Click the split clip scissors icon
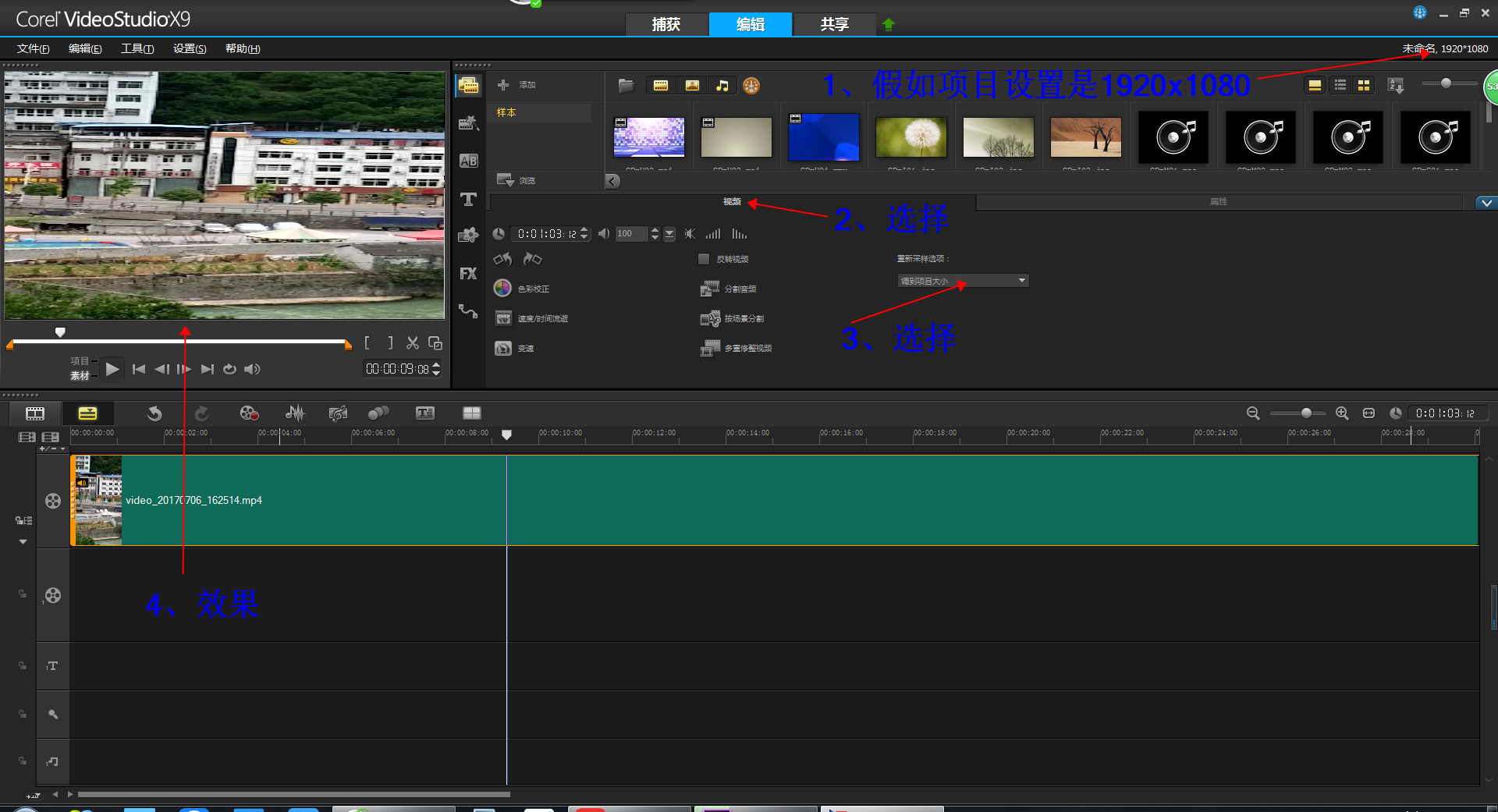1498x812 pixels. pyautogui.click(x=413, y=342)
